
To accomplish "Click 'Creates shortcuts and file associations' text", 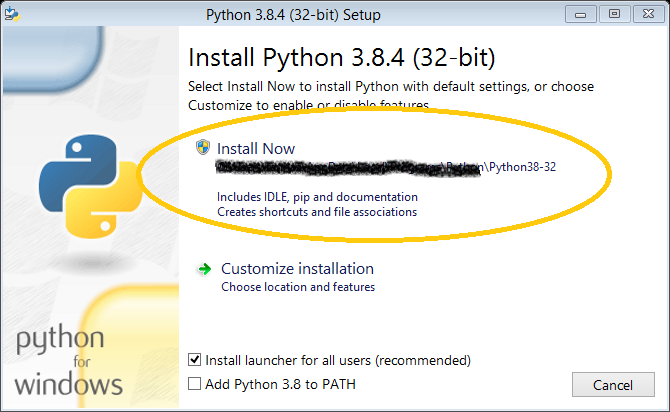I will pyautogui.click(x=317, y=212).
